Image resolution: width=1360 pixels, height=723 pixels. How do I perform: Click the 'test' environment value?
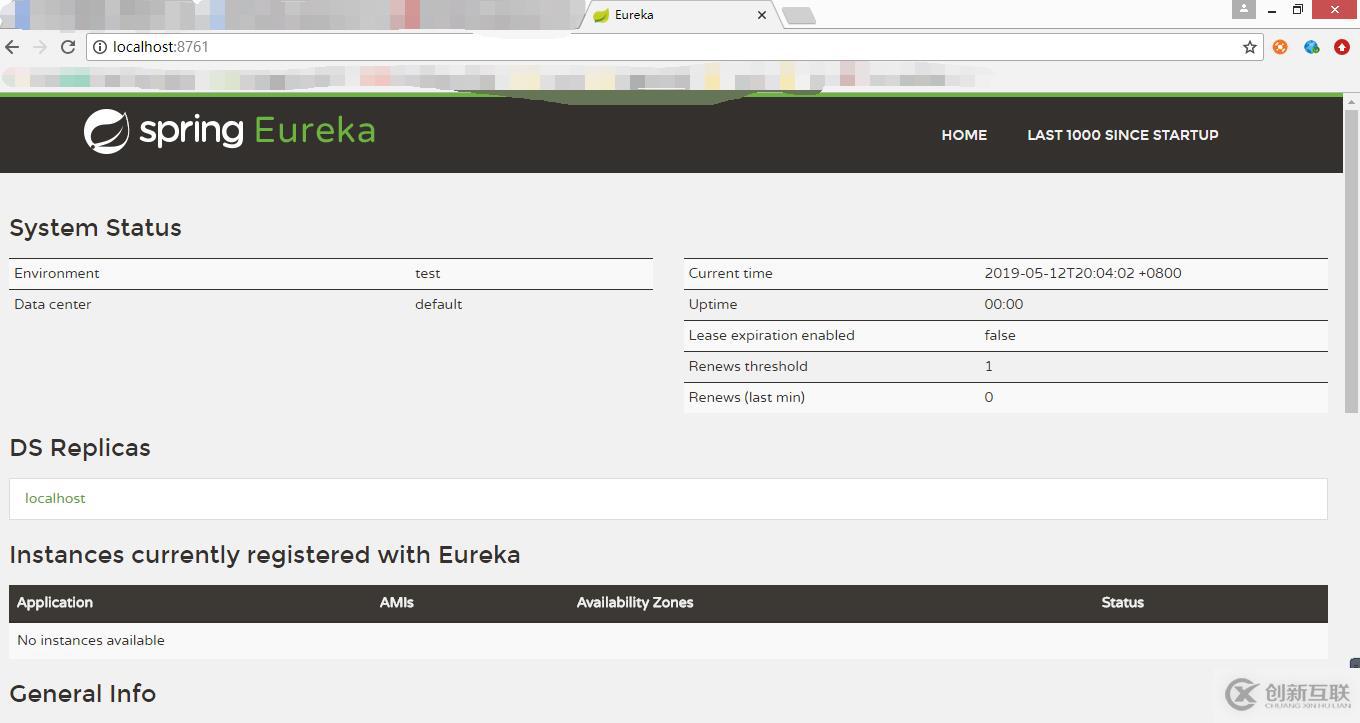428,273
